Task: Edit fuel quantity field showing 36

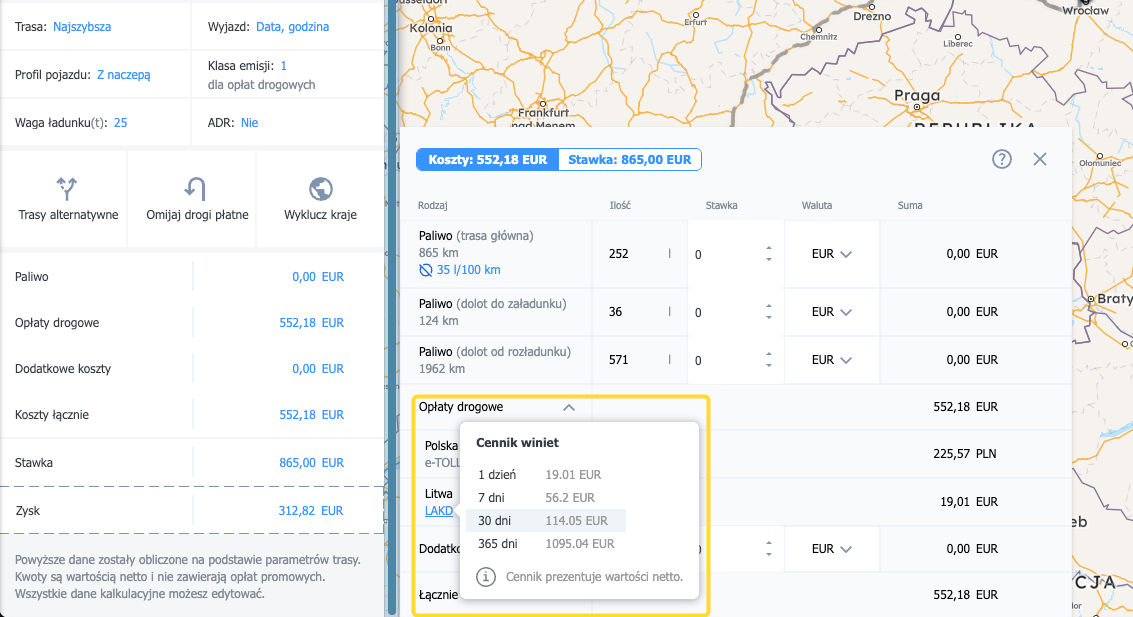Action: tap(639, 312)
